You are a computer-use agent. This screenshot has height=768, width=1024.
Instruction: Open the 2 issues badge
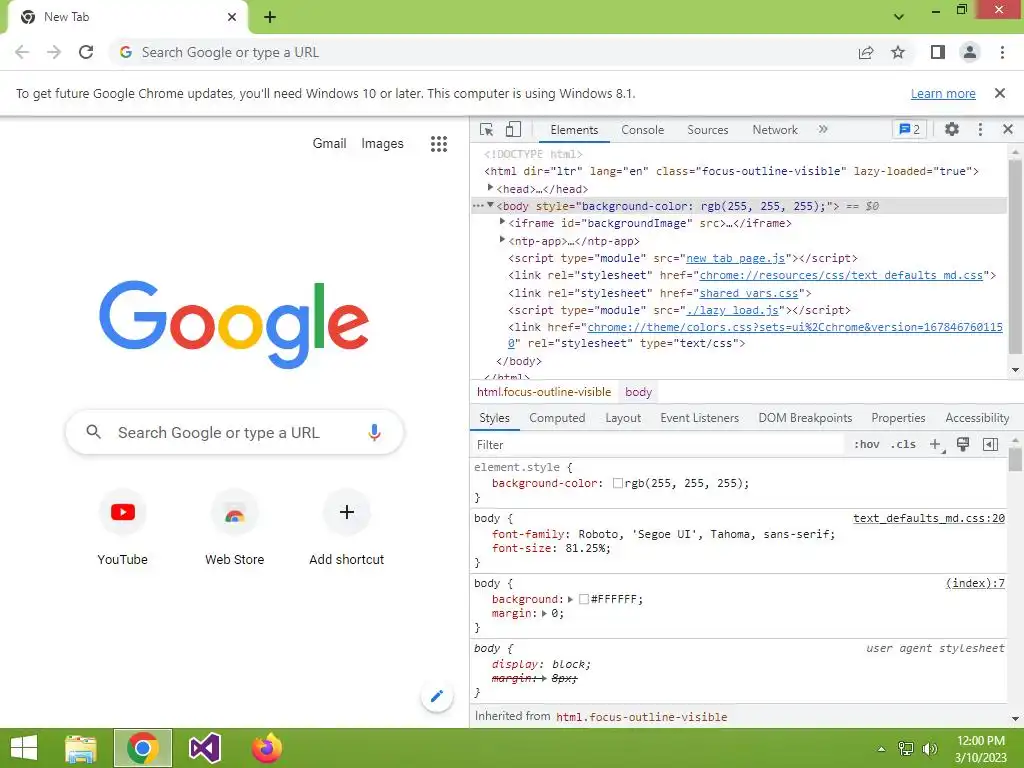pyautogui.click(x=909, y=129)
